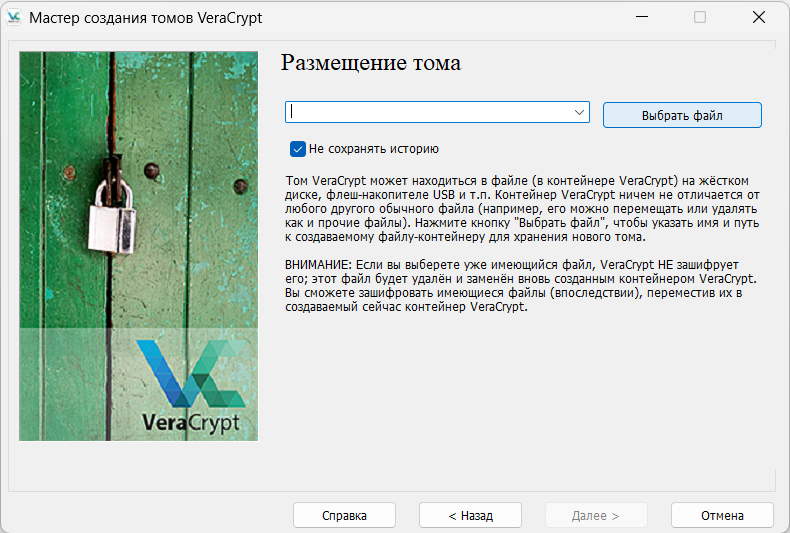Click the paragraph starting "Том VeraCrypt может"
The image size is (790, 533).
(522, 209)
